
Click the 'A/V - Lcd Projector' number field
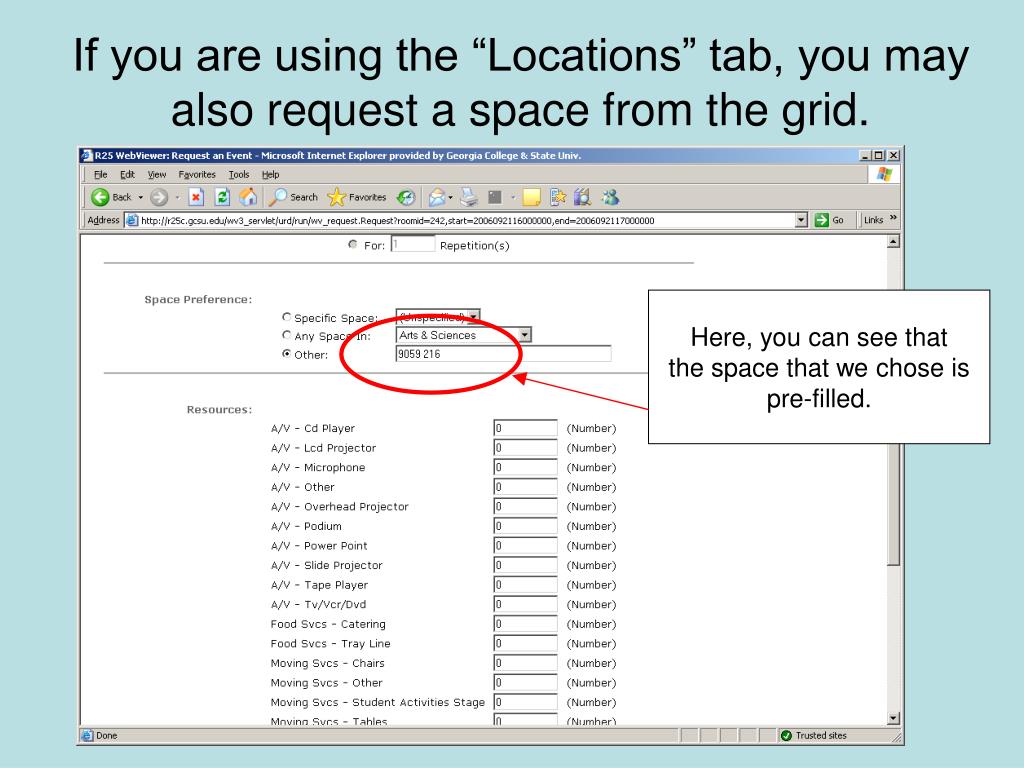coord(526,448)
